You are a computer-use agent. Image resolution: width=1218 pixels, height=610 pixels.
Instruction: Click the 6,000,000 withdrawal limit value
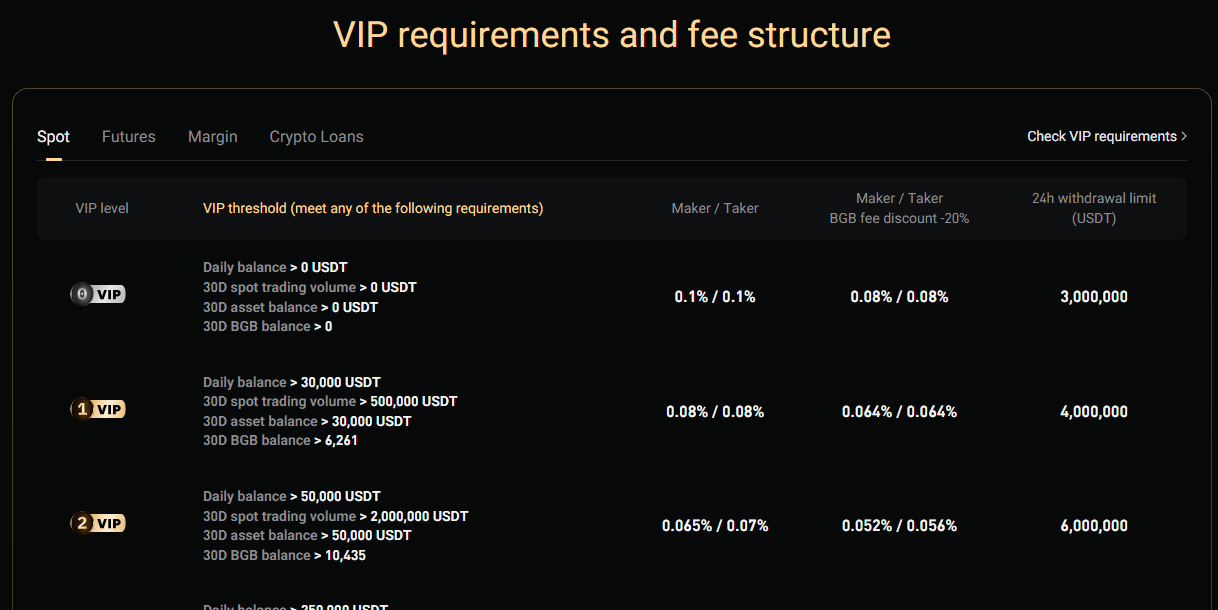click(1094, 526)
